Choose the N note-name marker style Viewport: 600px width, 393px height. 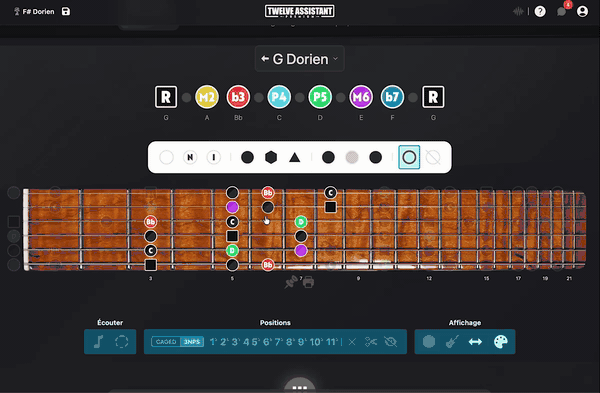(x=190, y=157)
